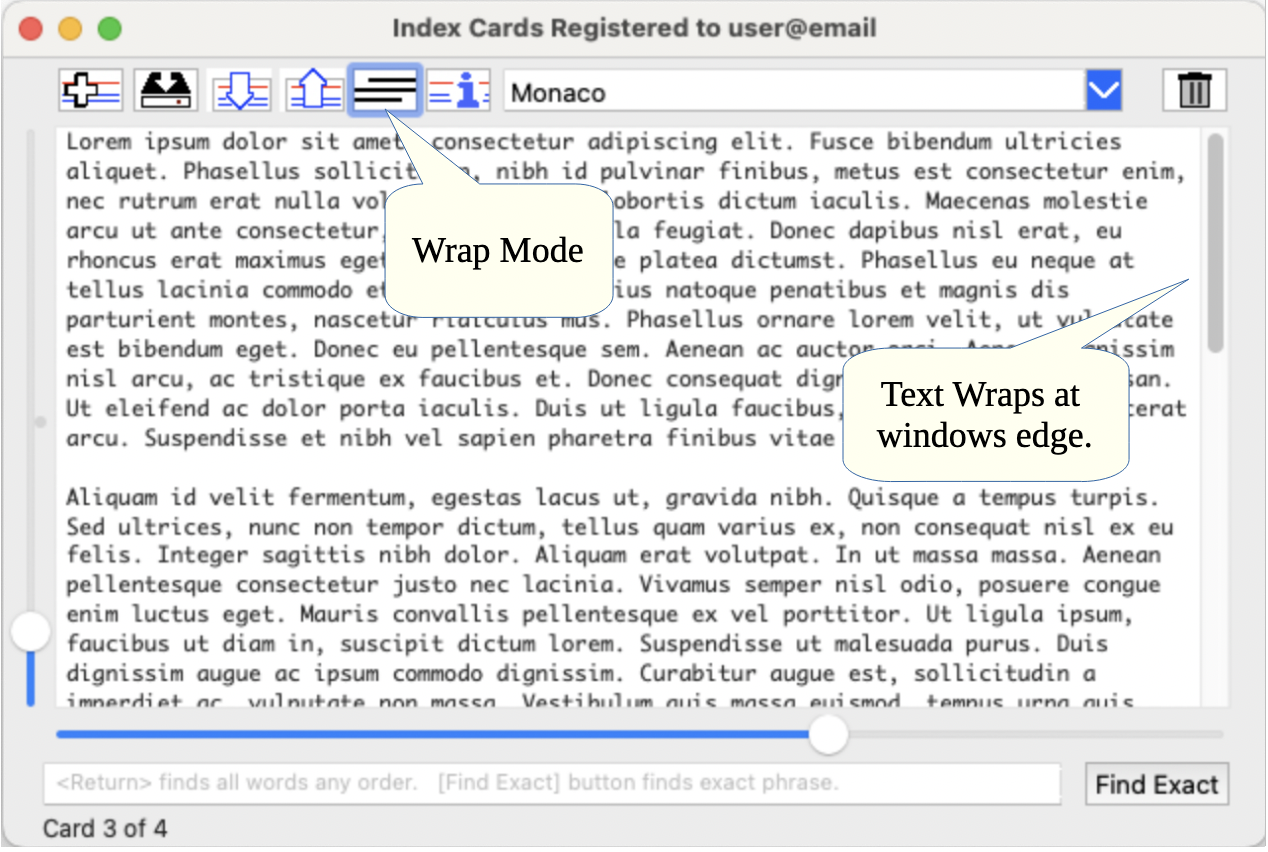The width and height of the screenshot is (1268, 852).
Task: Open the card info icon
Action: (x=459, y=92)
